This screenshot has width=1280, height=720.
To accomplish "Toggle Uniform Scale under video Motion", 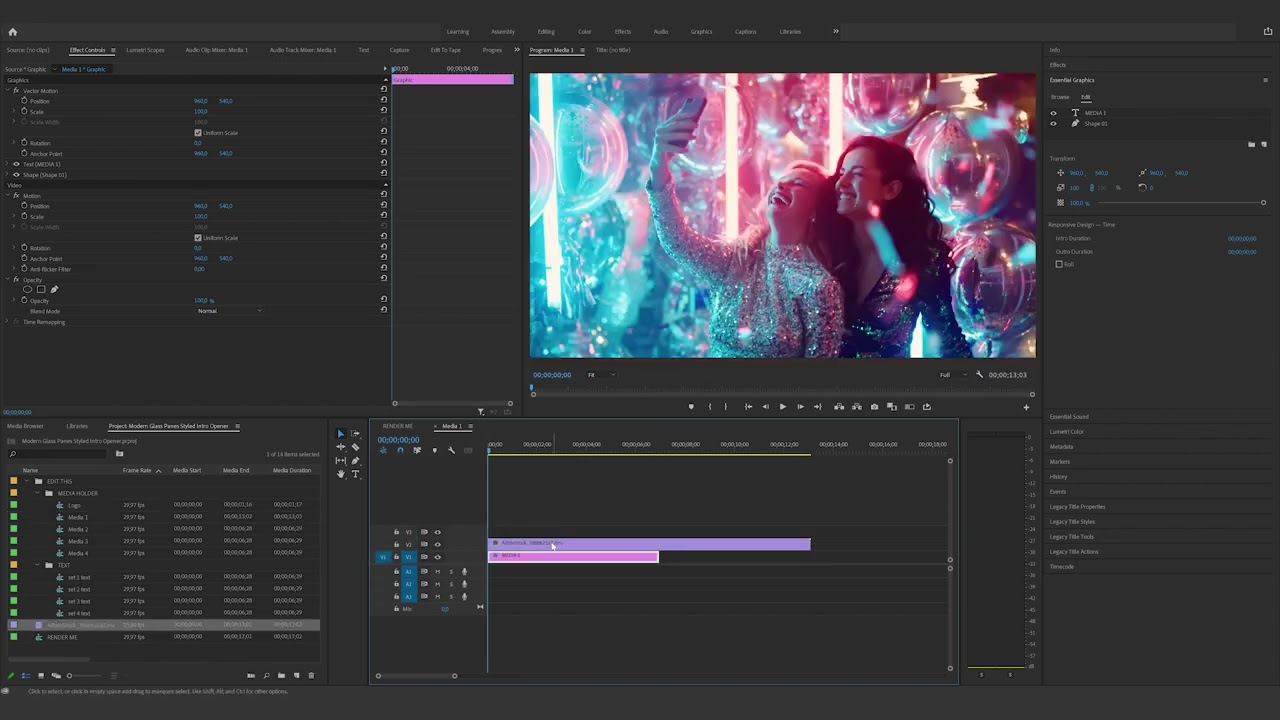I will pyautogui.click(x=198, y=238).
